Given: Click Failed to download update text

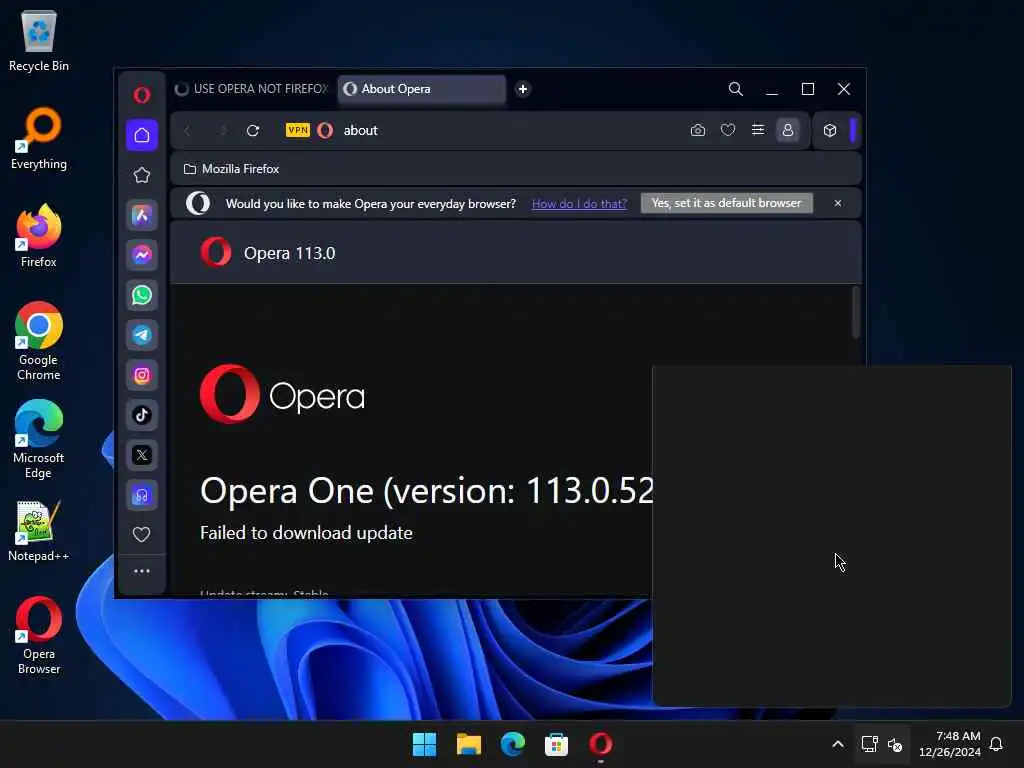Looking at the screenshot, I should click(x=306, y=533).
